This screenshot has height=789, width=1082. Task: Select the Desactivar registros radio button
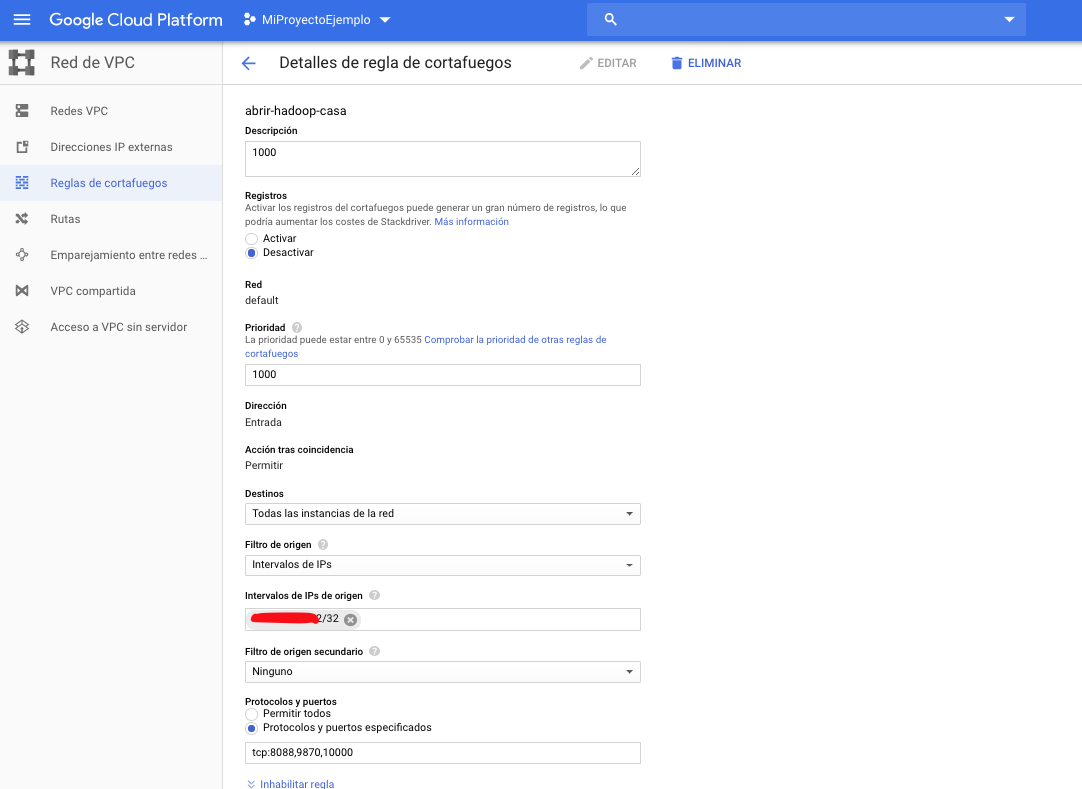(x=252, y=253)
